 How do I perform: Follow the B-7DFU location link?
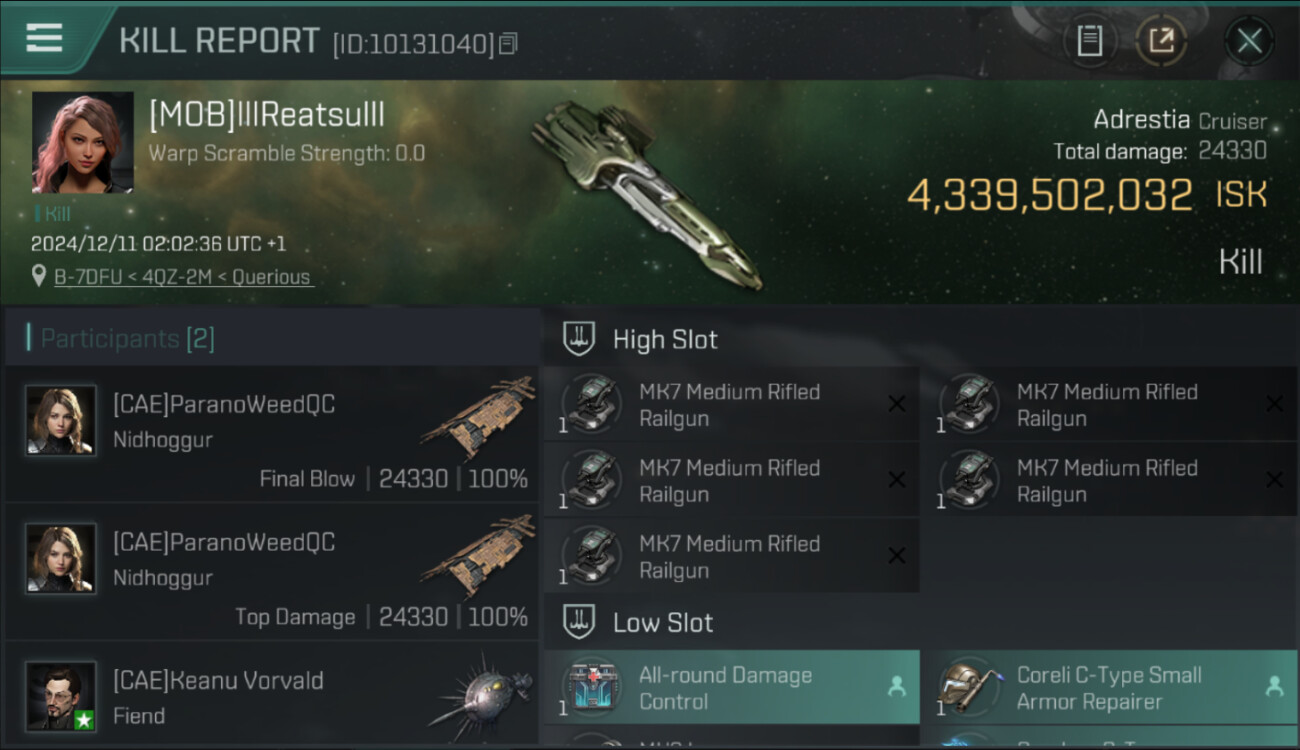point(183,277)
